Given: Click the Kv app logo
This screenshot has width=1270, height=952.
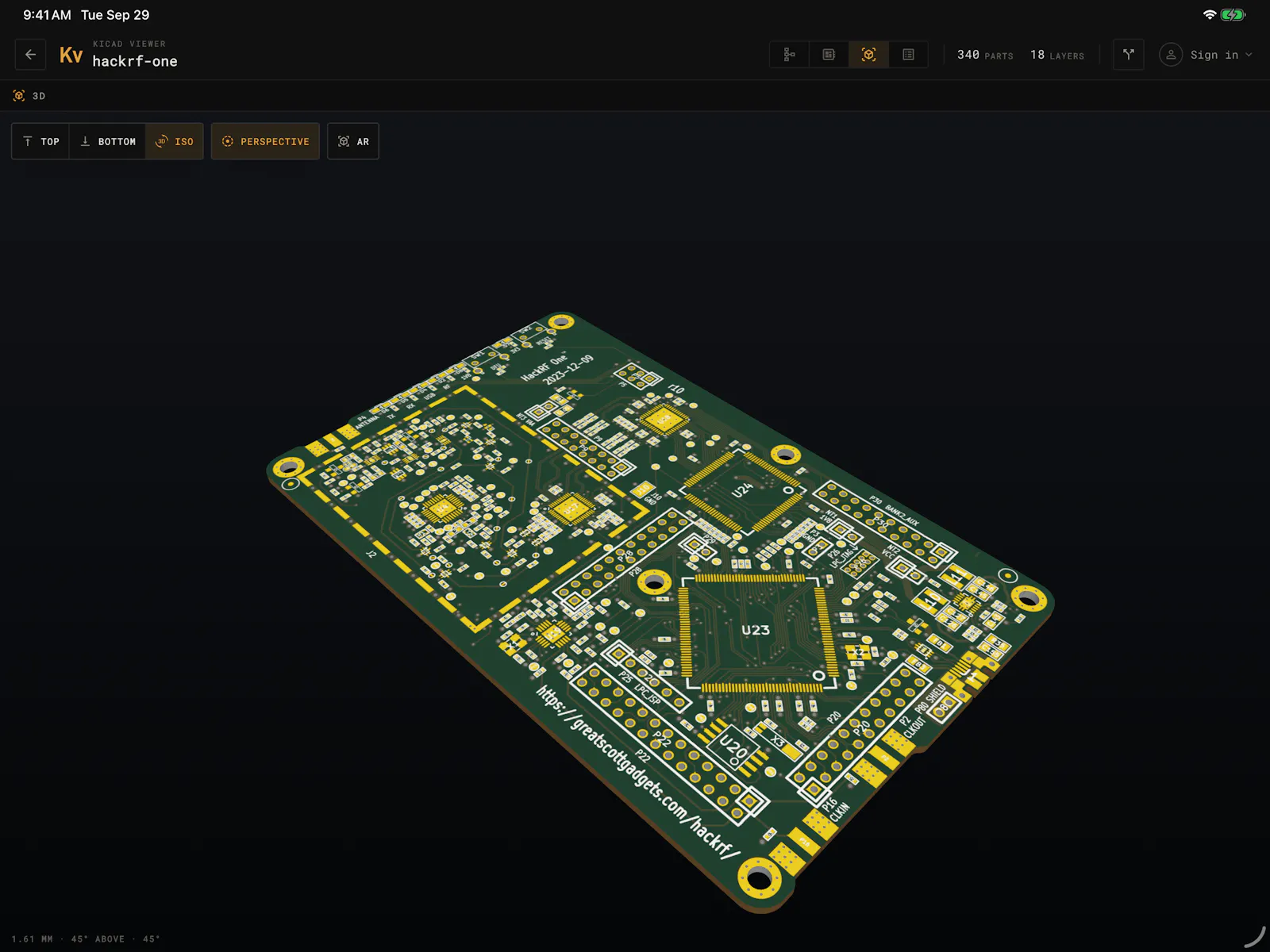Looking at the screenshot, I should click(71, 55).
